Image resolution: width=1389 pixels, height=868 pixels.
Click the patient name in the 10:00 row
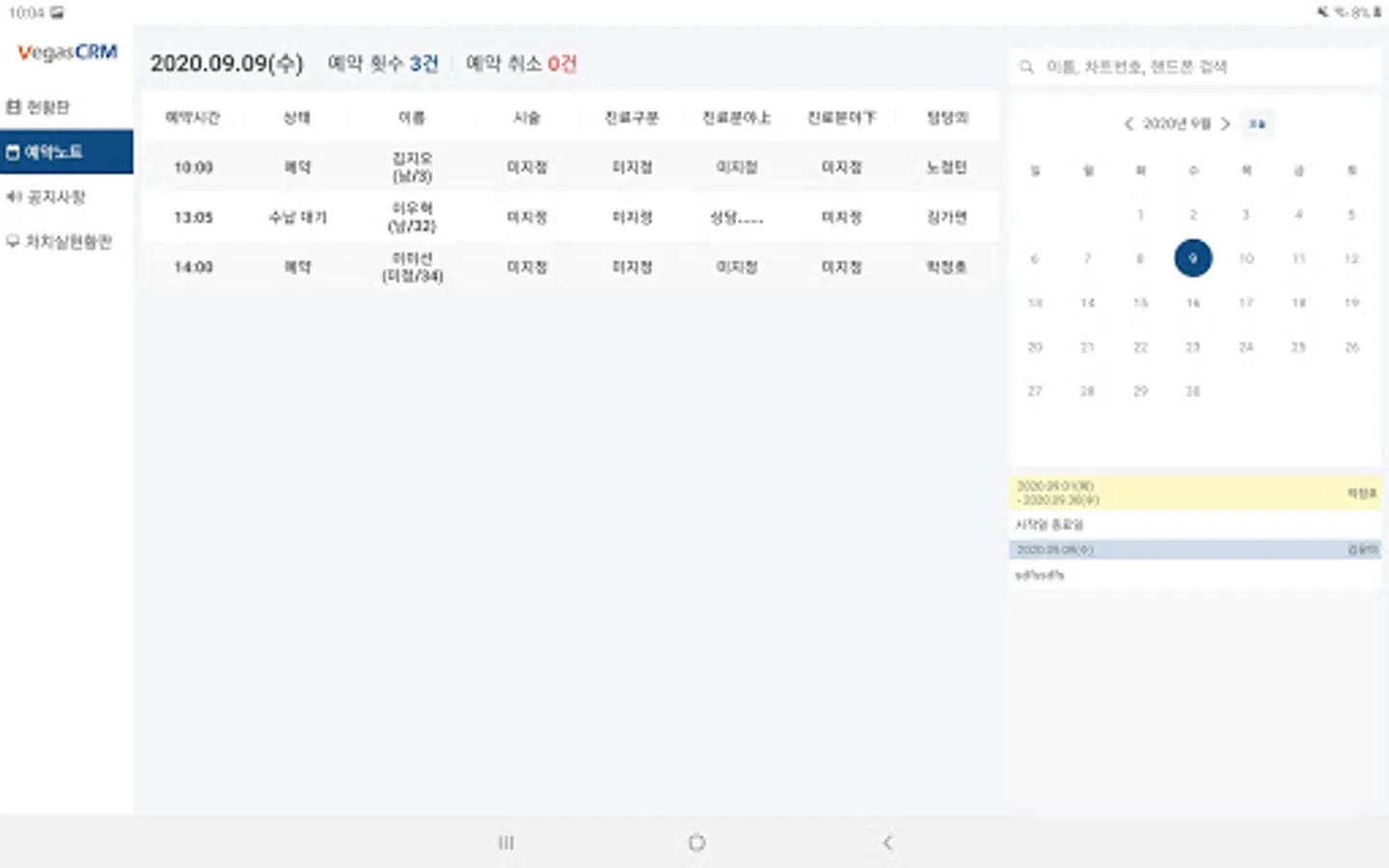[412, 167]
